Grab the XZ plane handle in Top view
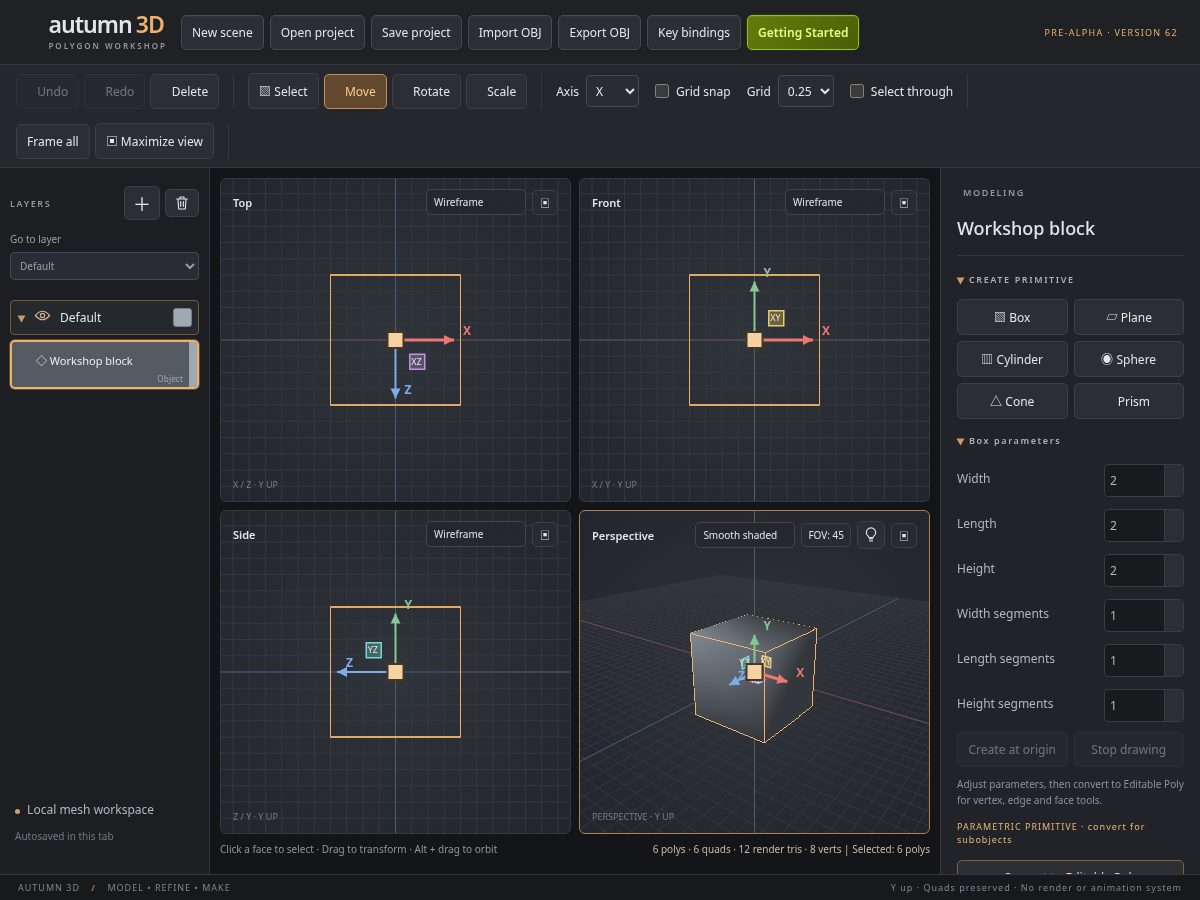This screenshot has height=900, width=1200. tap(417, 361)
